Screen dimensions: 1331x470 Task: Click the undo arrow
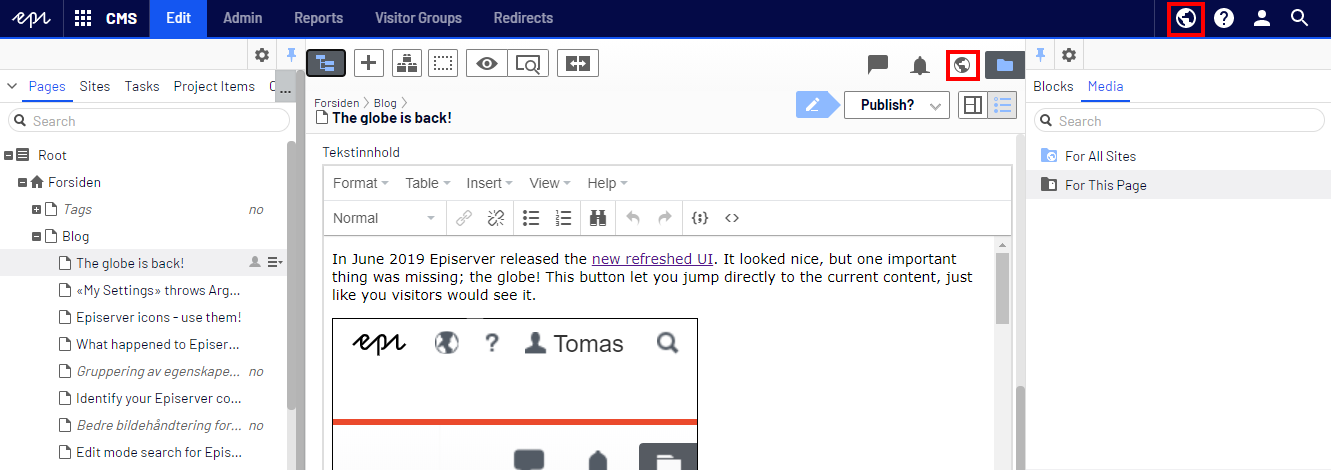tap(632, 218)
